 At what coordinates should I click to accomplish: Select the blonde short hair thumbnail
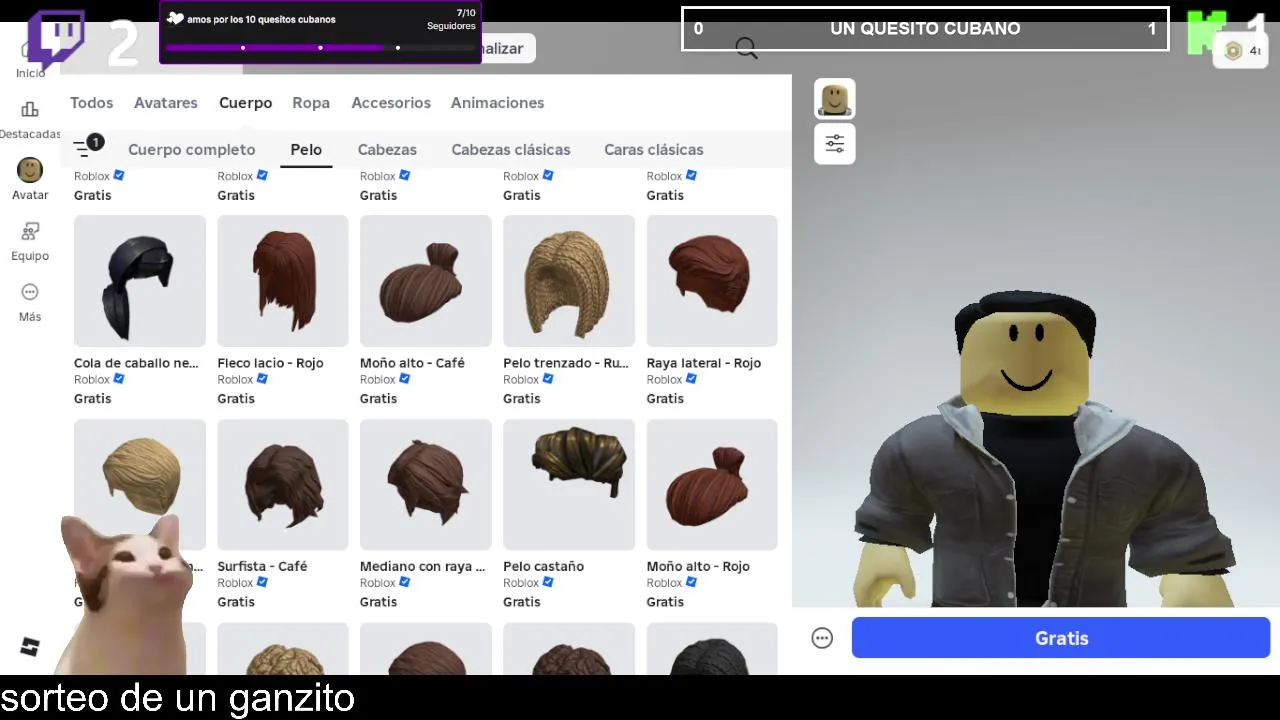pos(140,485)
